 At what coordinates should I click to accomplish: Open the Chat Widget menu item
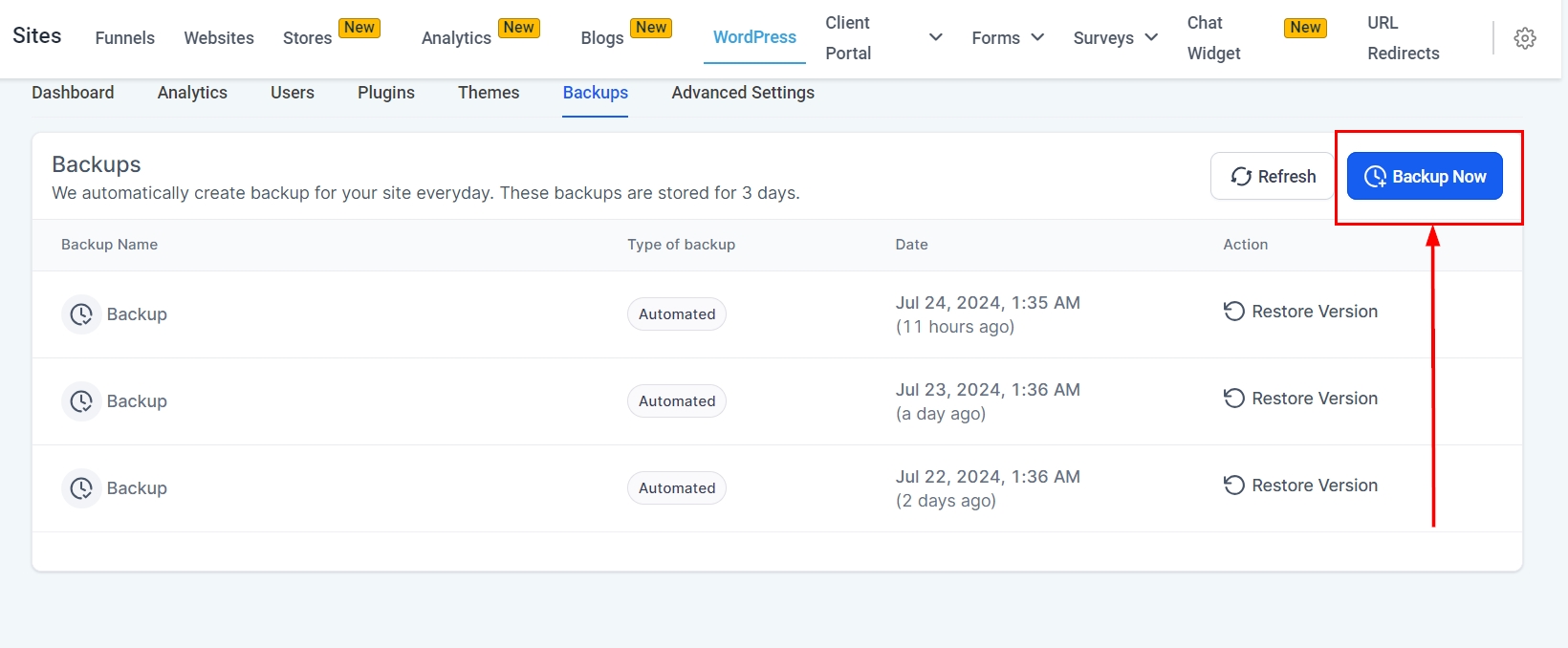pos(1213,38)
